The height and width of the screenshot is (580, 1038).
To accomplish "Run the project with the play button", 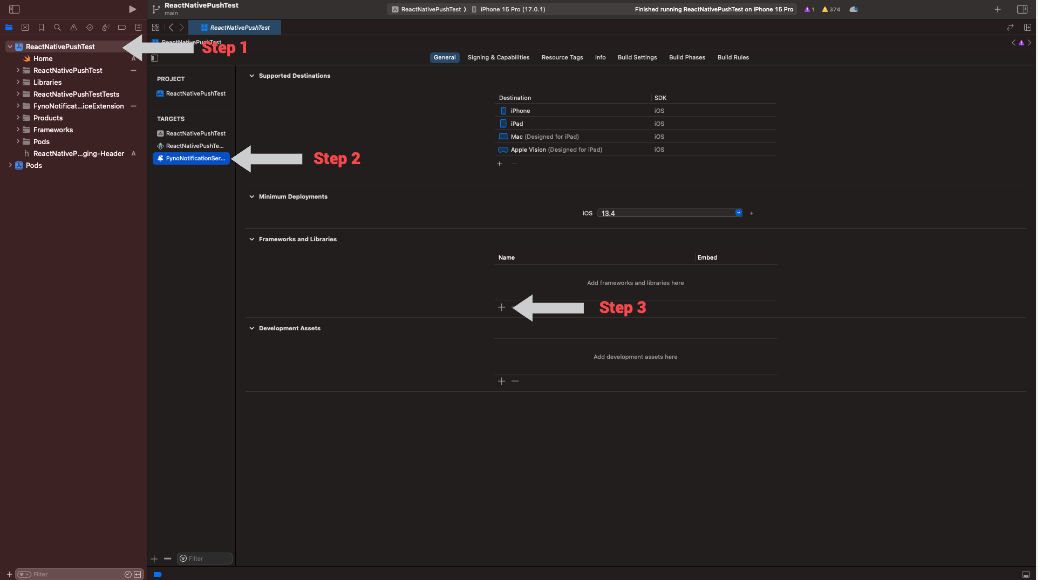I will (132, 9).
